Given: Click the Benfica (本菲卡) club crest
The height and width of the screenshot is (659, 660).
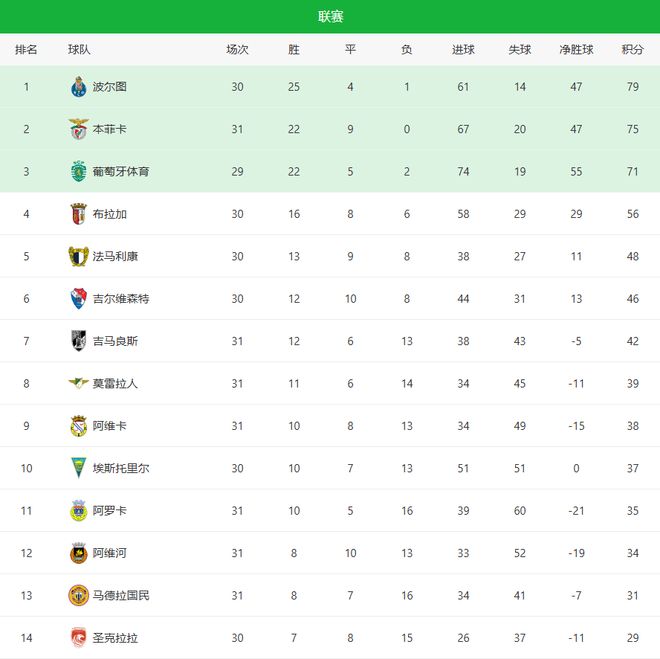Looking at the screenshot, I should coord(78,129).
